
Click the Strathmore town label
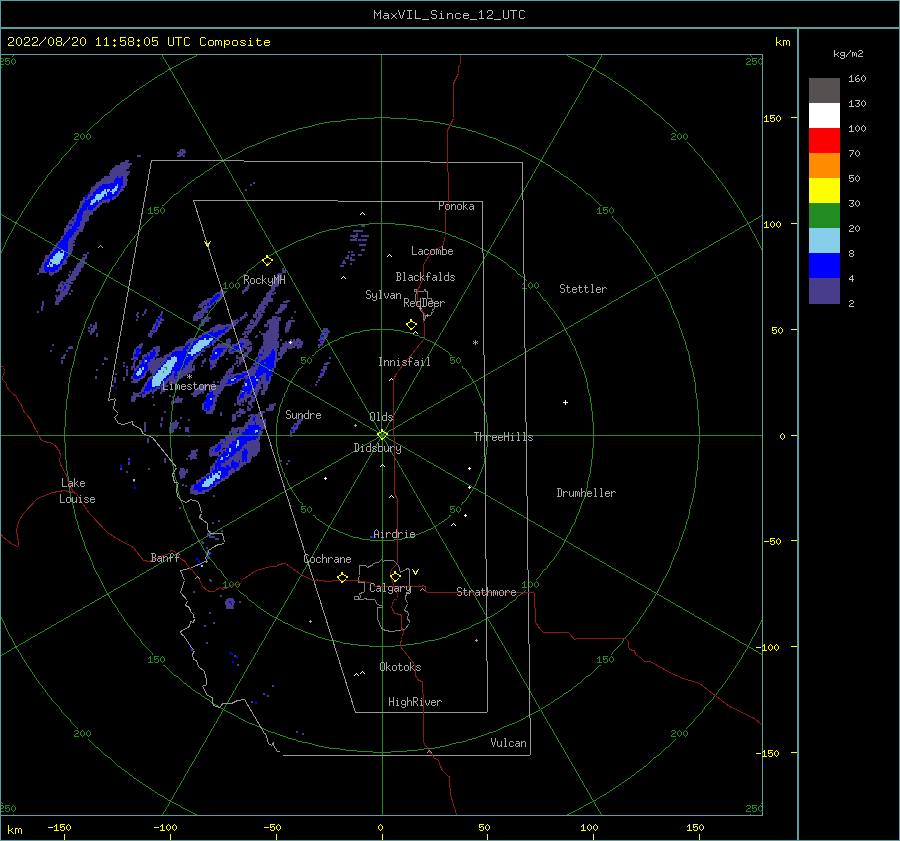coord(486,592)
